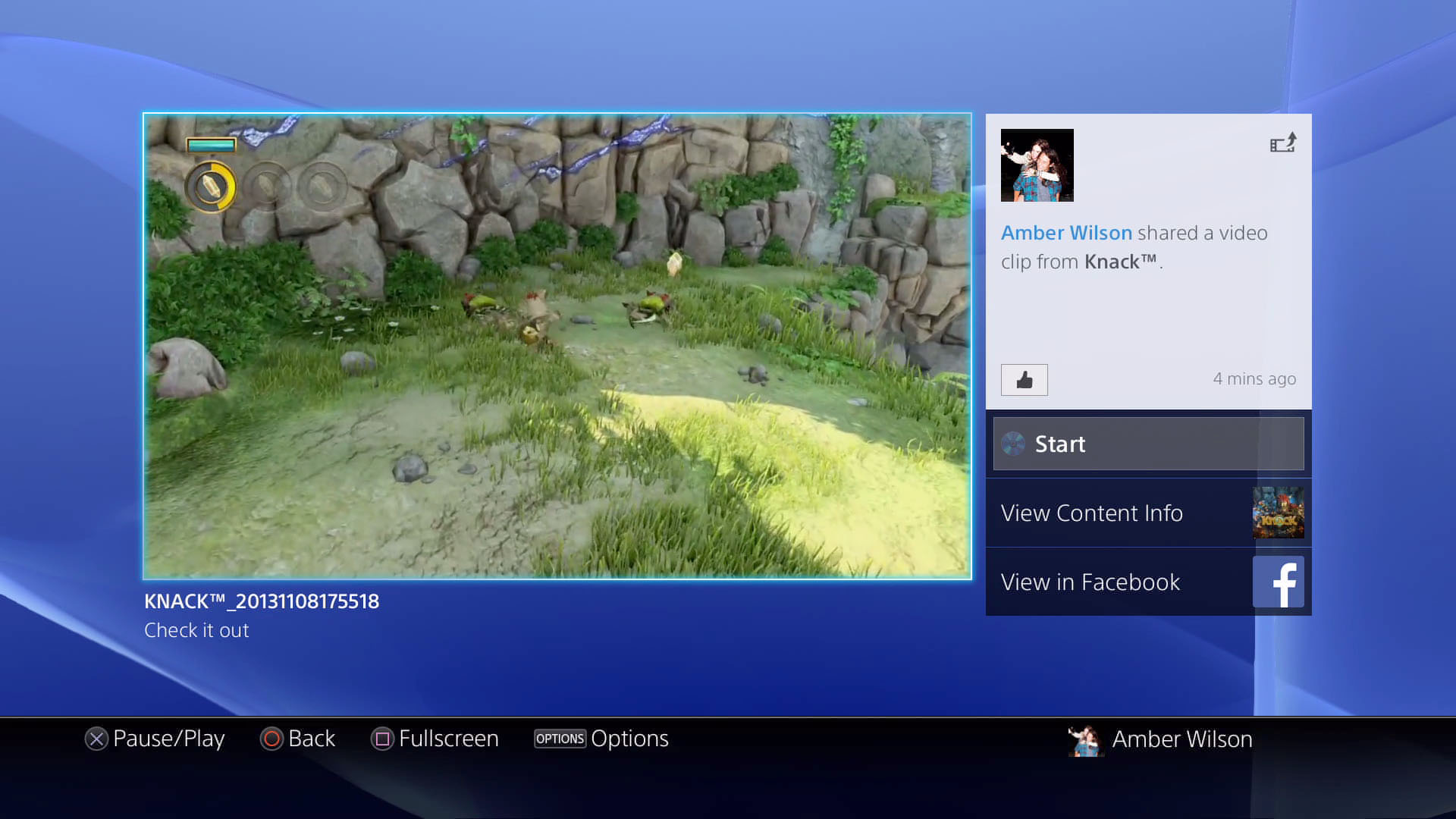Click the Knack game cover thumbnail
The image size is (1456, 819).
coord(1278,513)
